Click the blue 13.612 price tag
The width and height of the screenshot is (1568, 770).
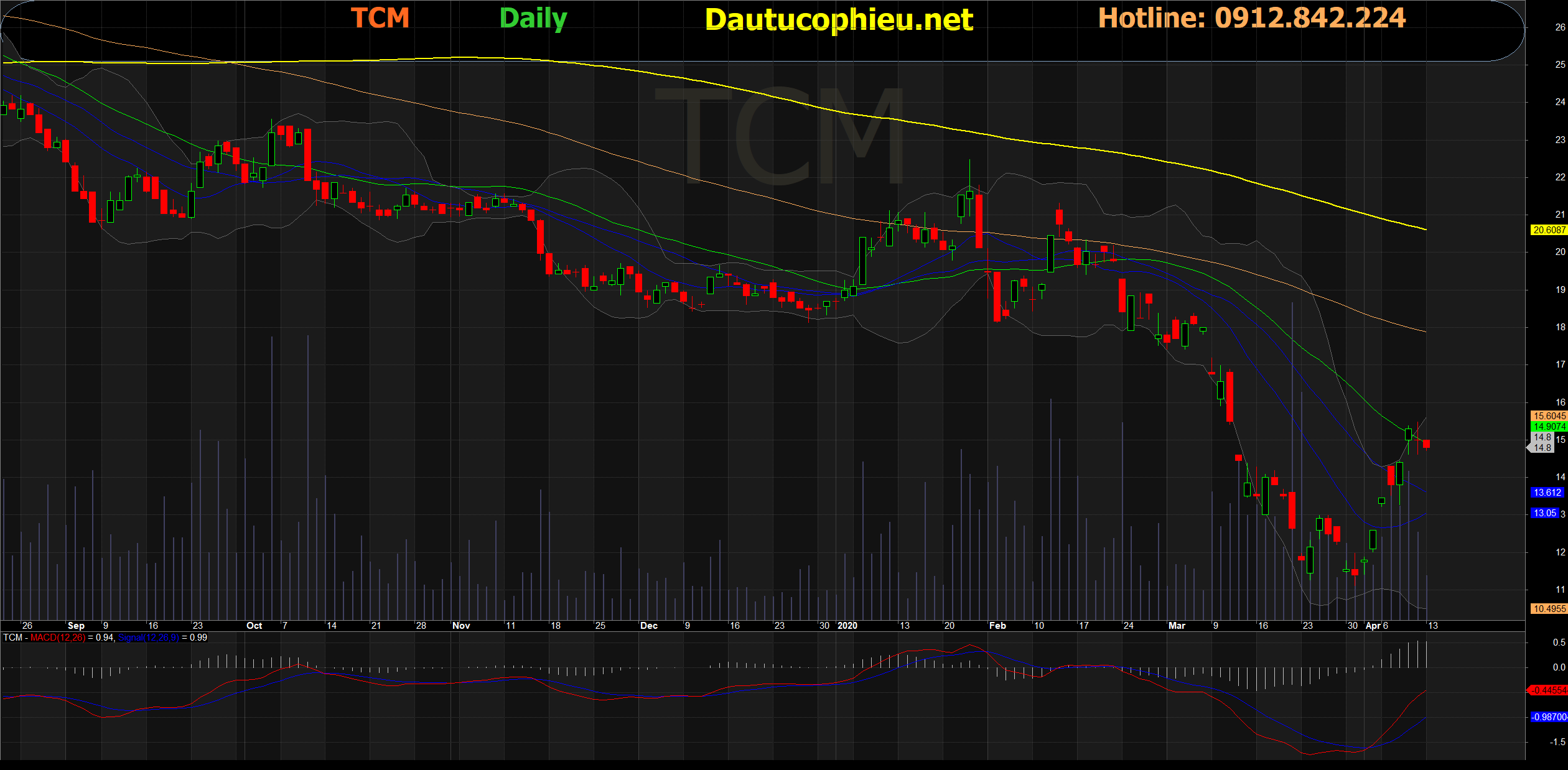click(x=1547, y=493)
